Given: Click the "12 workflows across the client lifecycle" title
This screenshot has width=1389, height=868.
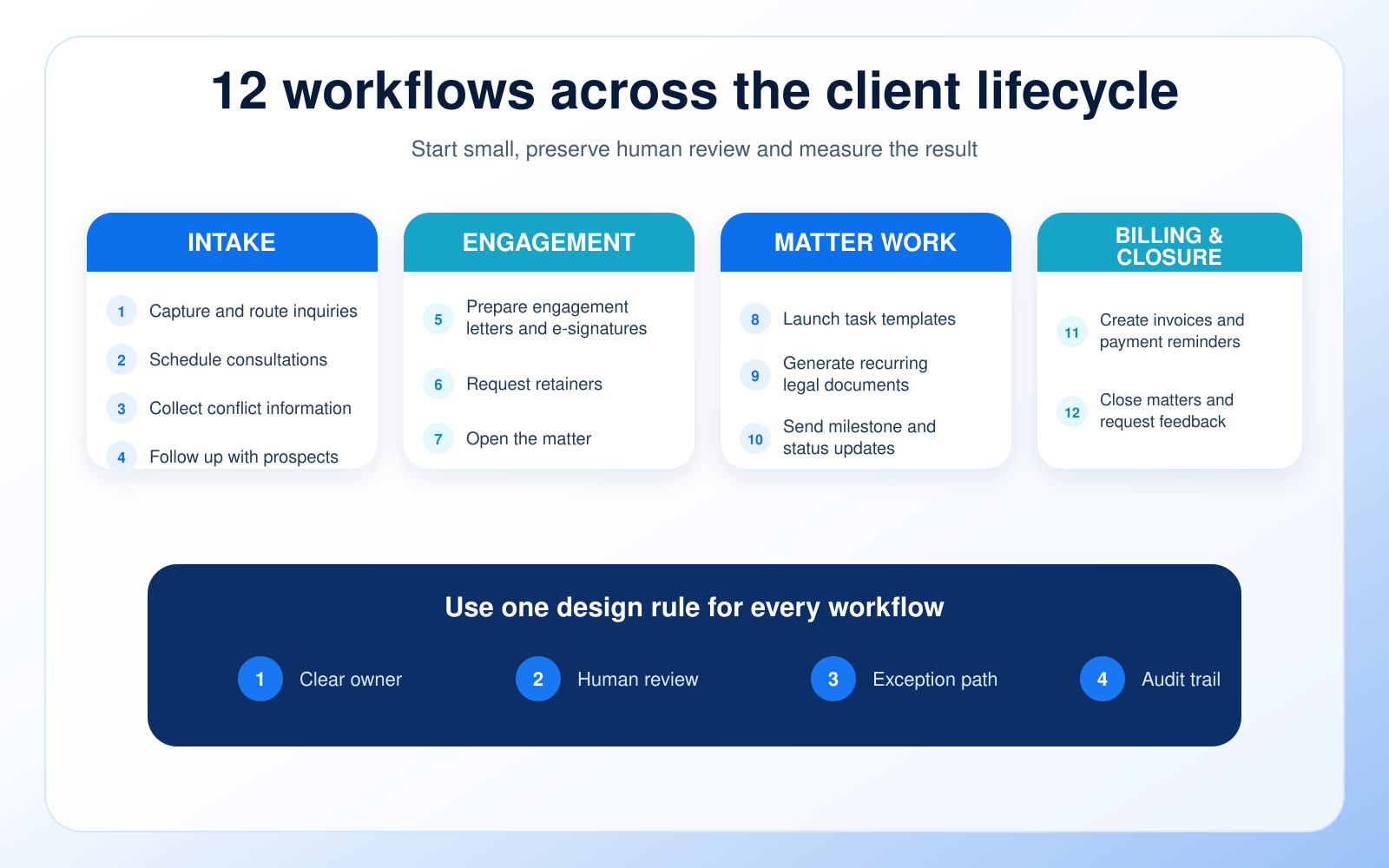Looking at the screenshot, I should point(694,91).
